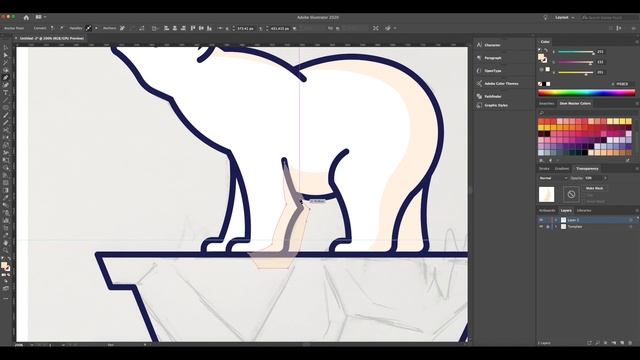Screen dimensions: 640x360
Task: Toggle visibility of Template layer
Action: [x=541, y=227]
